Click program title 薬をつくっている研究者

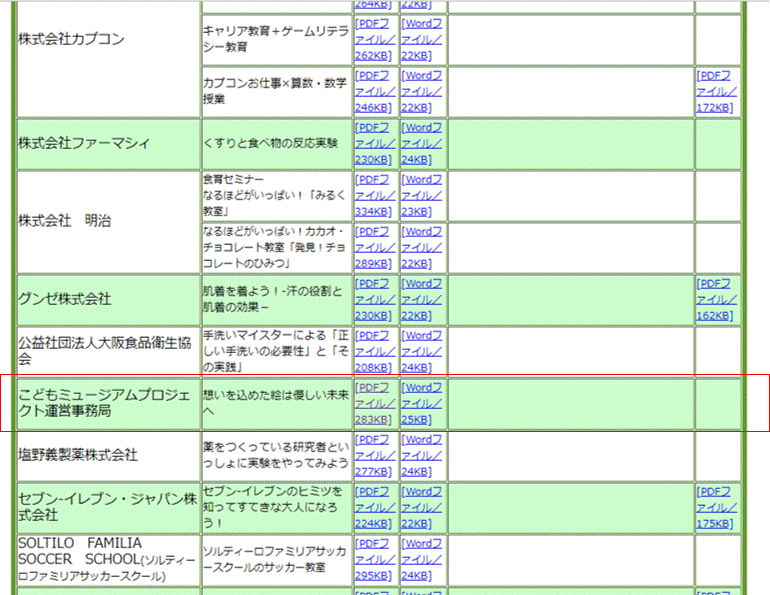pyautogui.click(x=276, y=456)
